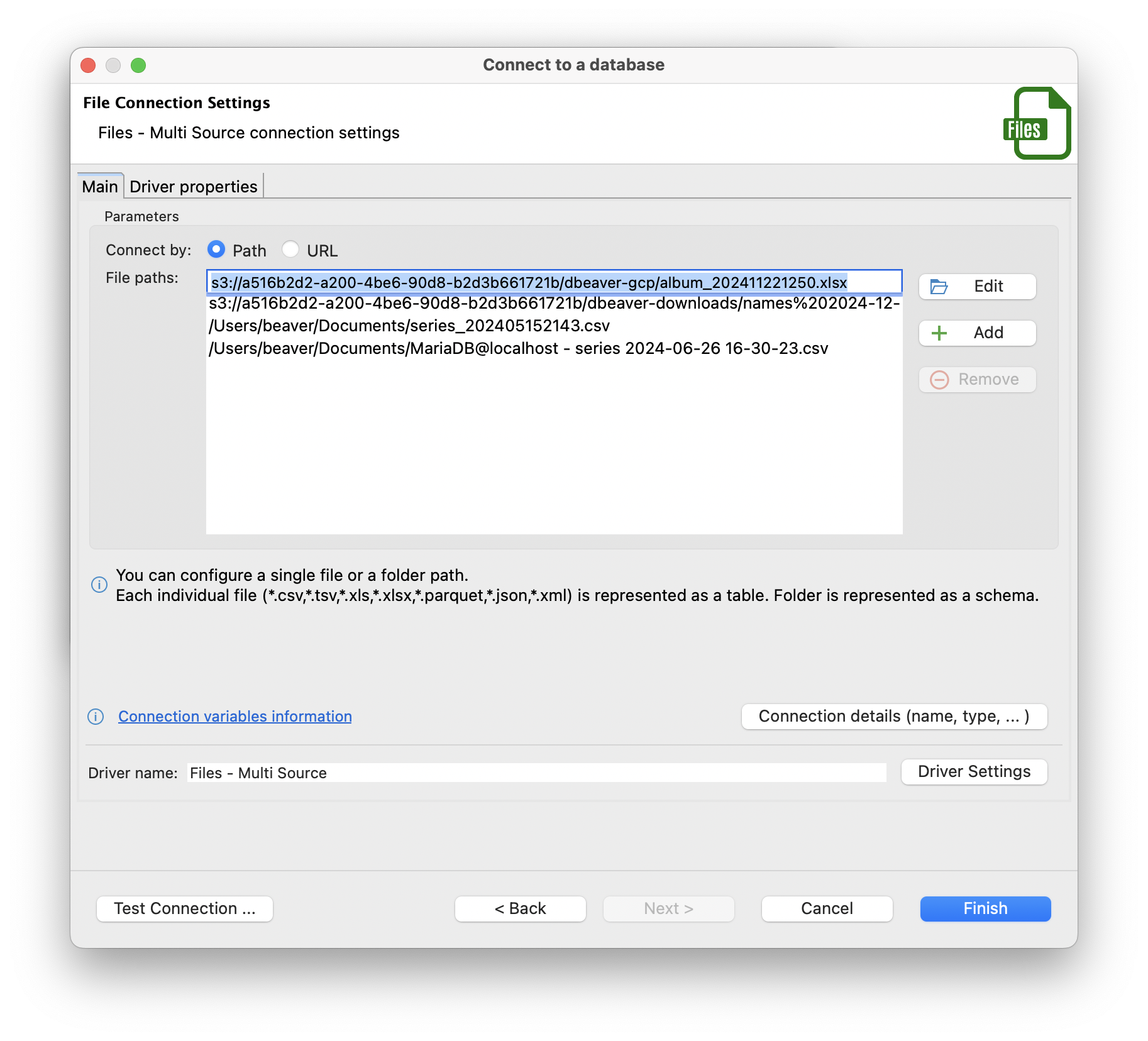The image size is (1148, 1041).
Task: Click the info icon beside the file configuration hint
Action: [x=99, y=585]
